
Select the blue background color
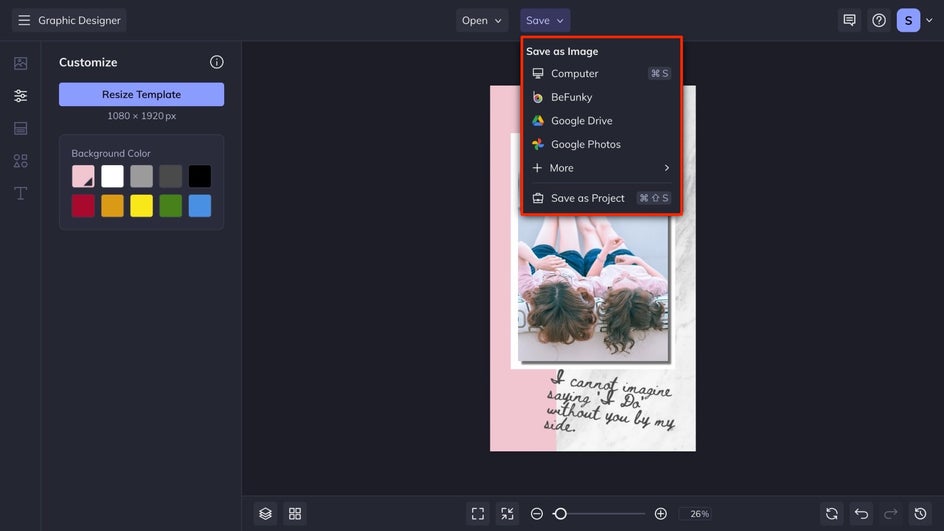pos(200,206)
